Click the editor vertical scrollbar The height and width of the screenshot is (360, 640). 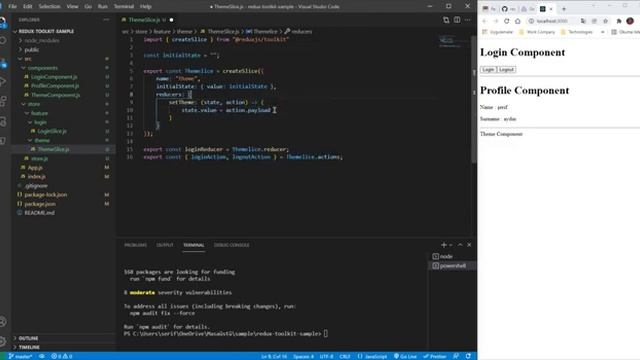point(474,100)
